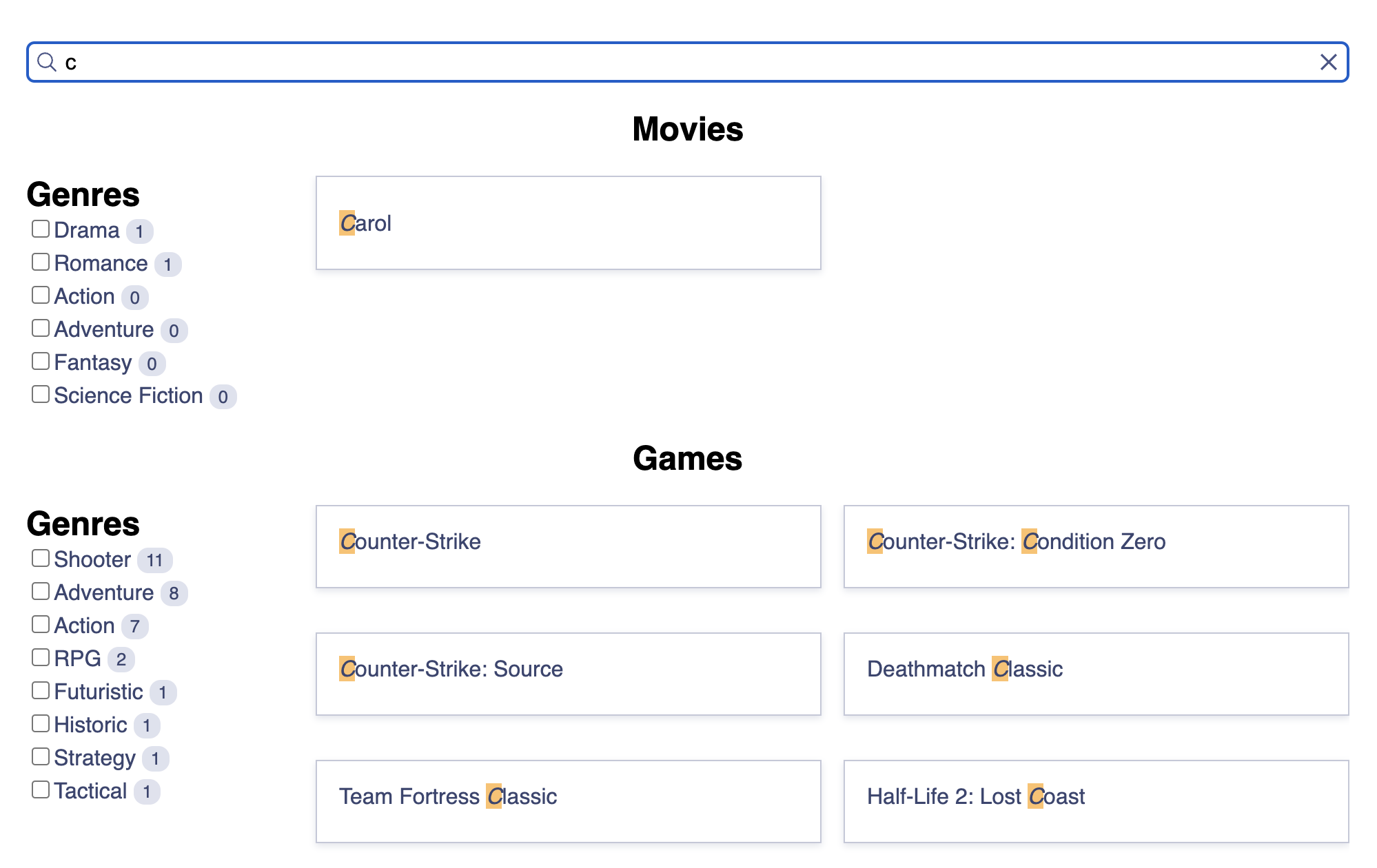
Task: Open the Team Fortress Classic card
Action: 569,802
